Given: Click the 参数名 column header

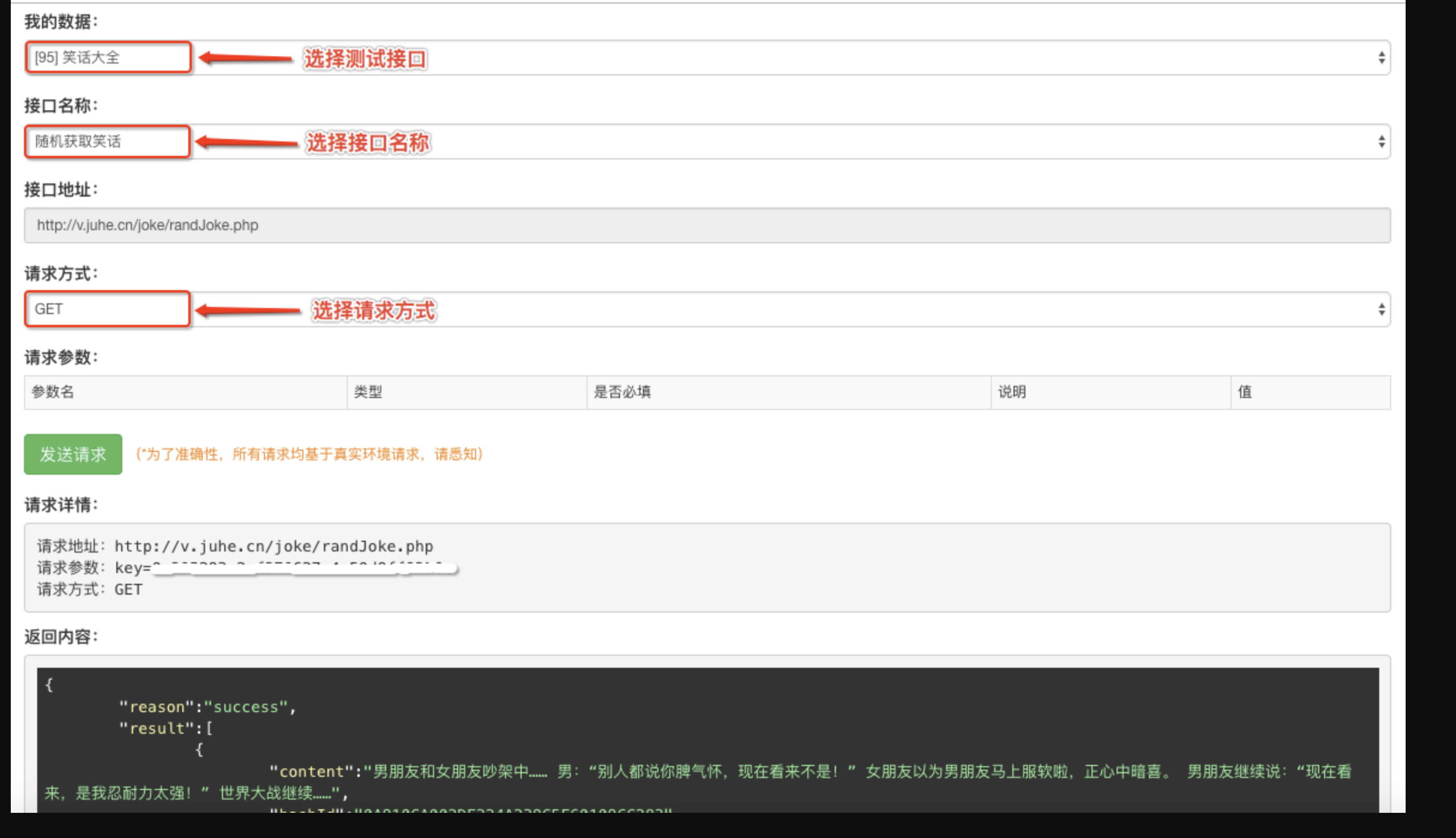Looking at the screenshot, I should [x=53, y=392].
